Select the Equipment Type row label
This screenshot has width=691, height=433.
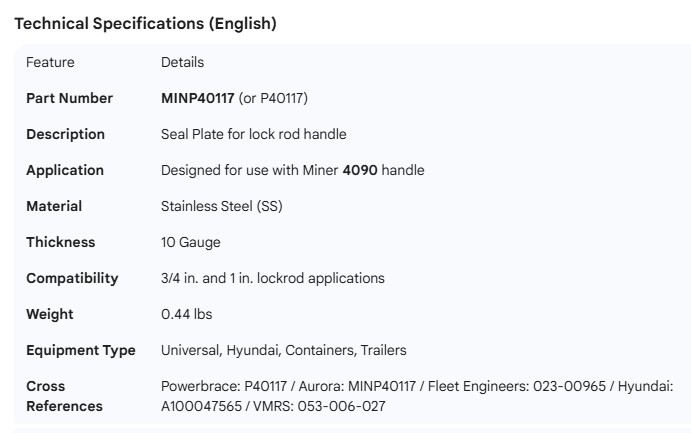tap(81, 350)
